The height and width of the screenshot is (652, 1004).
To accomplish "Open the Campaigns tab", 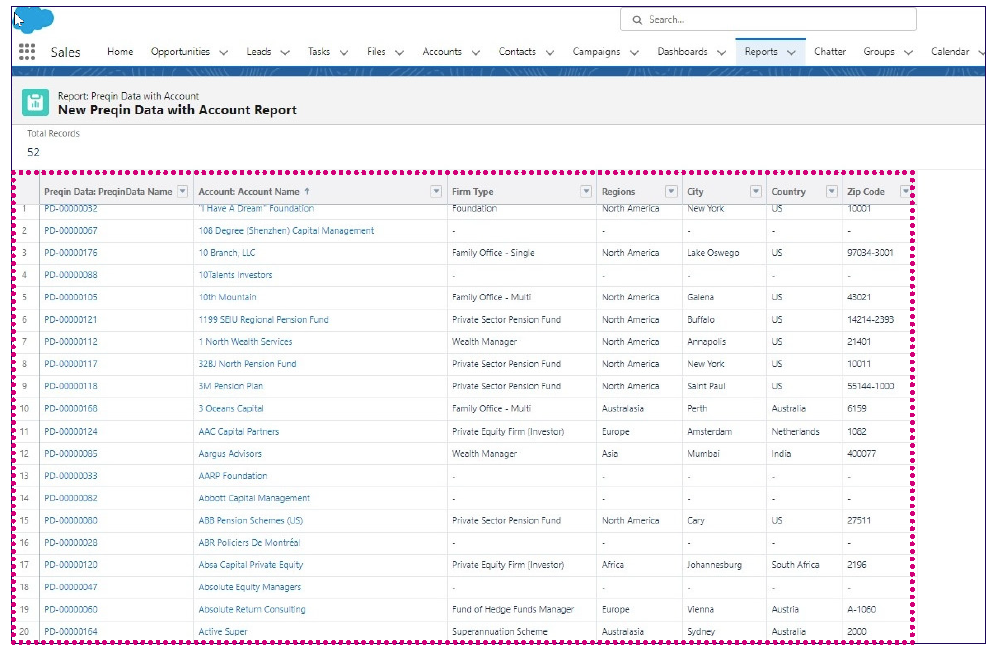I will (596, 52).
